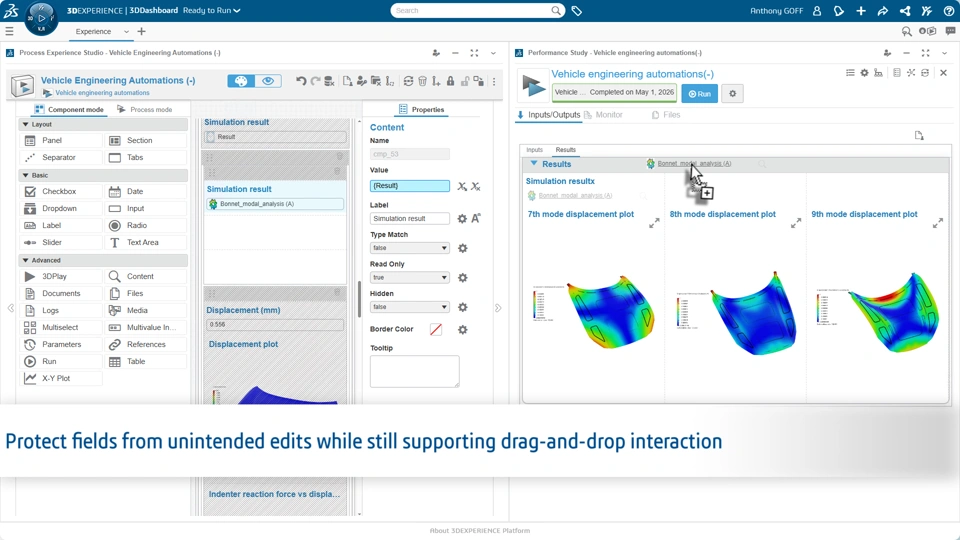Open settings gear next to Type Match
The image size is (960, 540).
(x=463, y=248)
